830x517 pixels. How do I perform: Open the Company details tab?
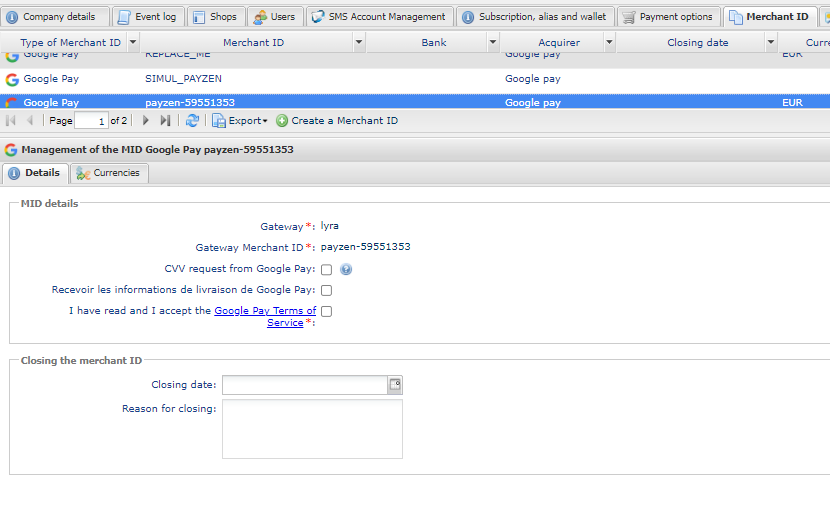[x=55, y=17]
